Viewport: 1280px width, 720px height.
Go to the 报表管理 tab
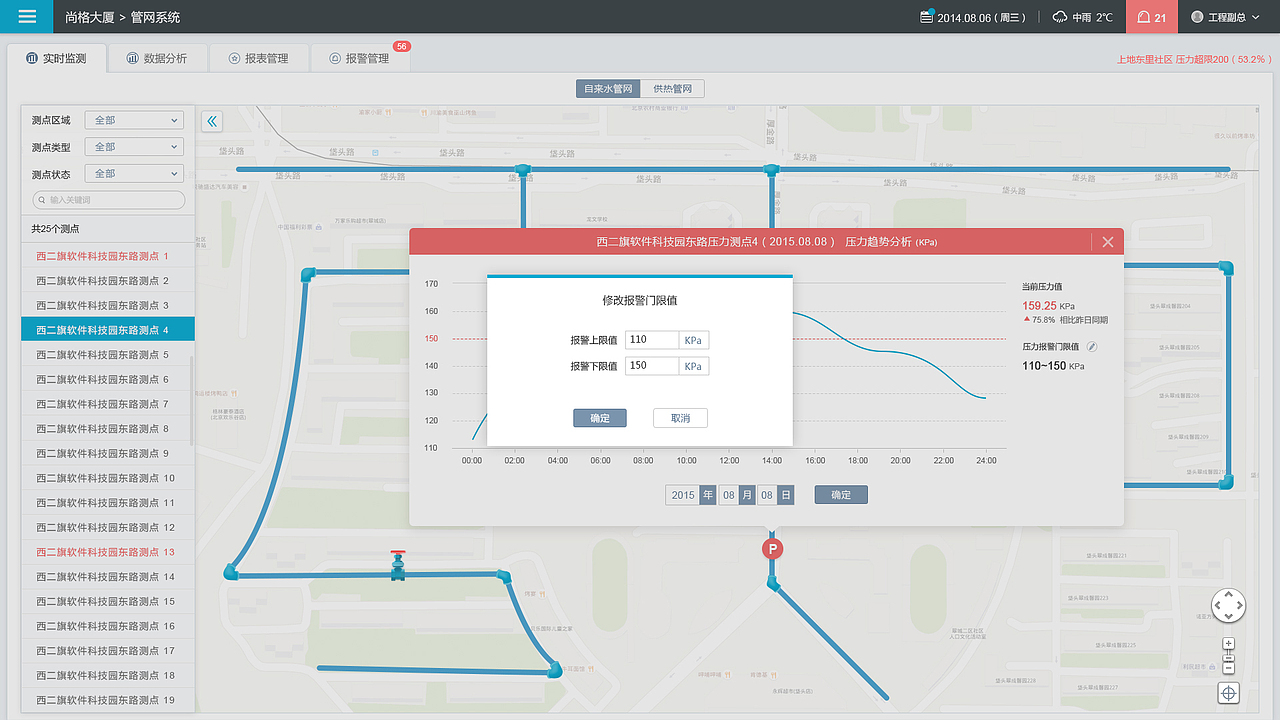[x=259, y=58]
